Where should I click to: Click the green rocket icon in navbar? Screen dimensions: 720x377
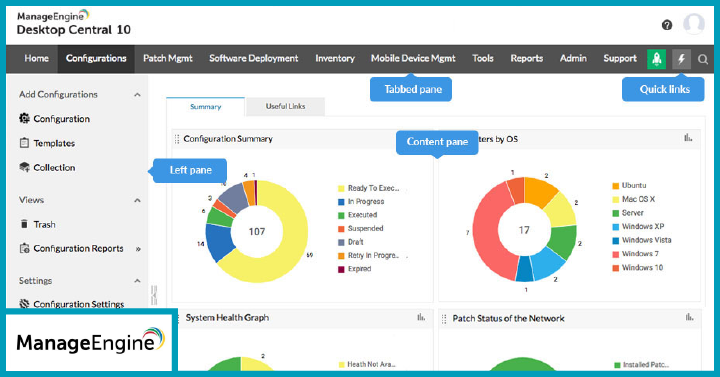click(657, 59)
